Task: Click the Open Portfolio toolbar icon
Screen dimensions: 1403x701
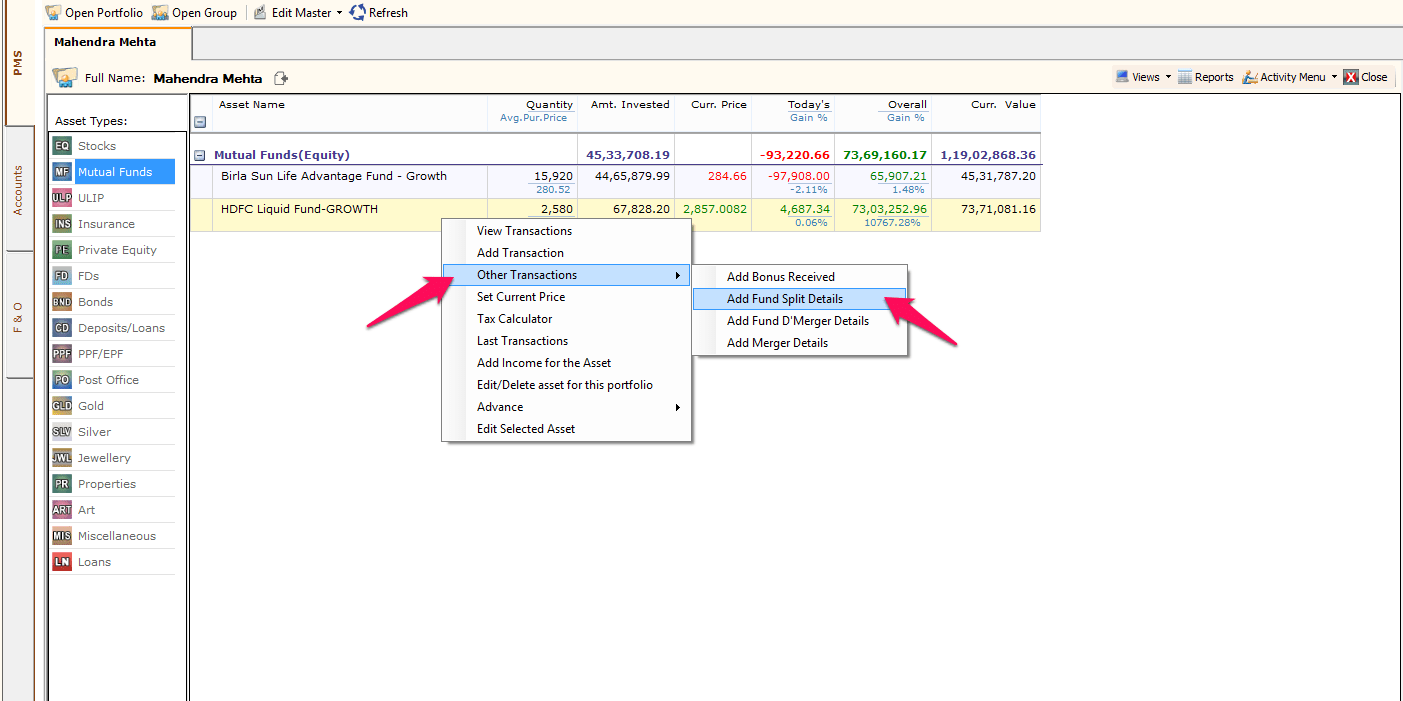Action: (54, 13)
